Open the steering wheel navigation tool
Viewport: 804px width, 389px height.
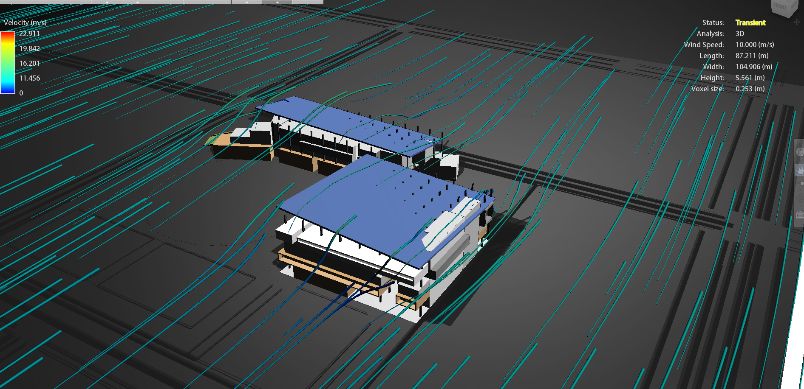pyautogui.click(x=800, y=152)
